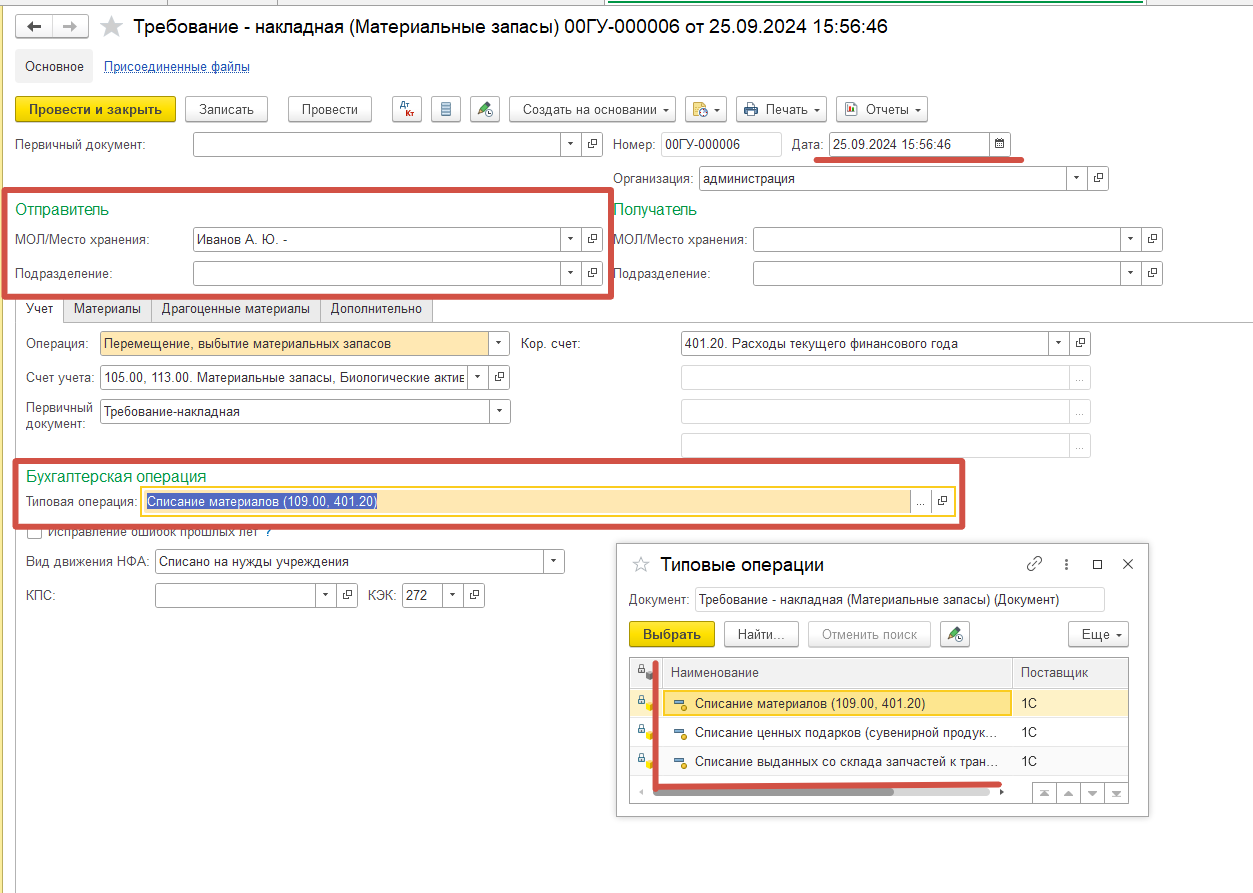Click the Наименование column header
This screenshot has width=1253, height=893.
[838, 672]
